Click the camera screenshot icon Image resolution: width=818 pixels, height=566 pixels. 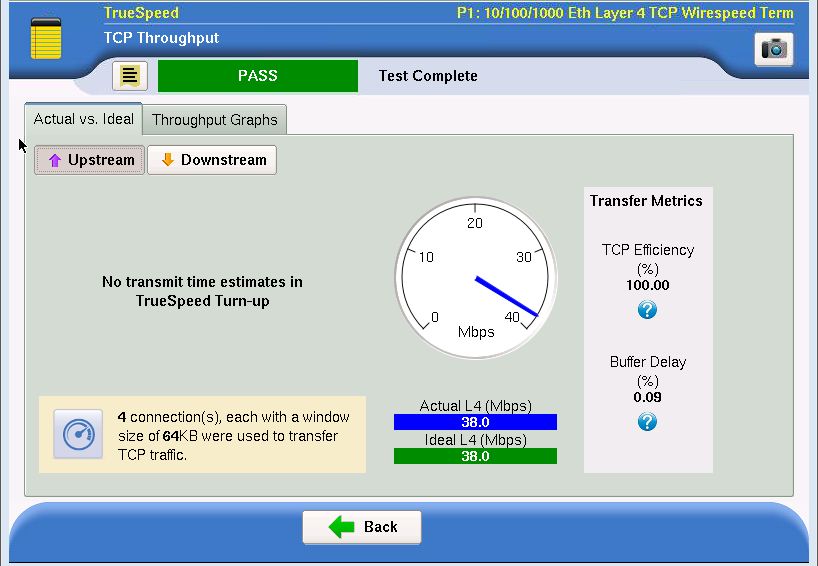coord(774,49)
